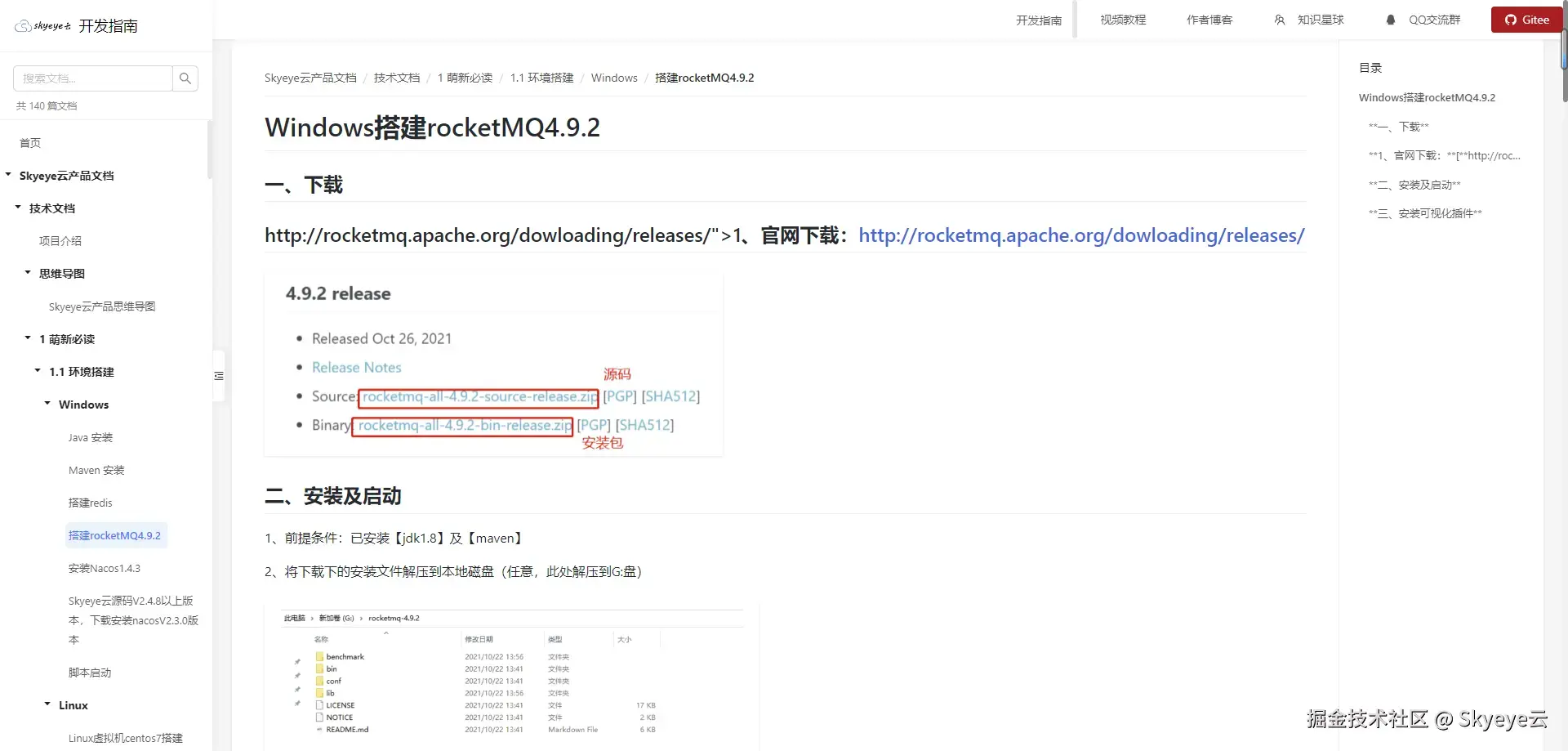Toggle the sidebar collapse handle icon
Screen dimensions: 1568x751
coord(218,376)
